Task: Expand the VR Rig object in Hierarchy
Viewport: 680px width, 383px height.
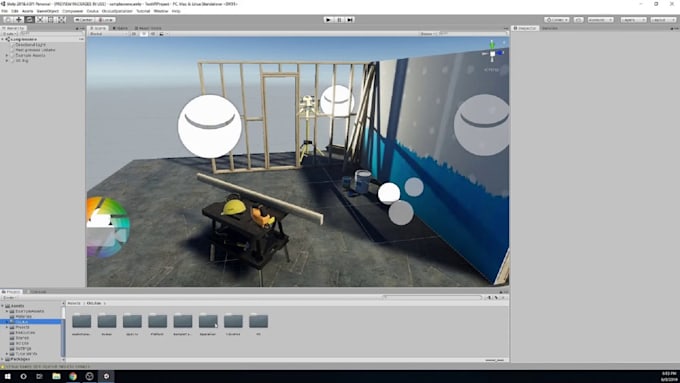Action: click(x=7, y=61)
